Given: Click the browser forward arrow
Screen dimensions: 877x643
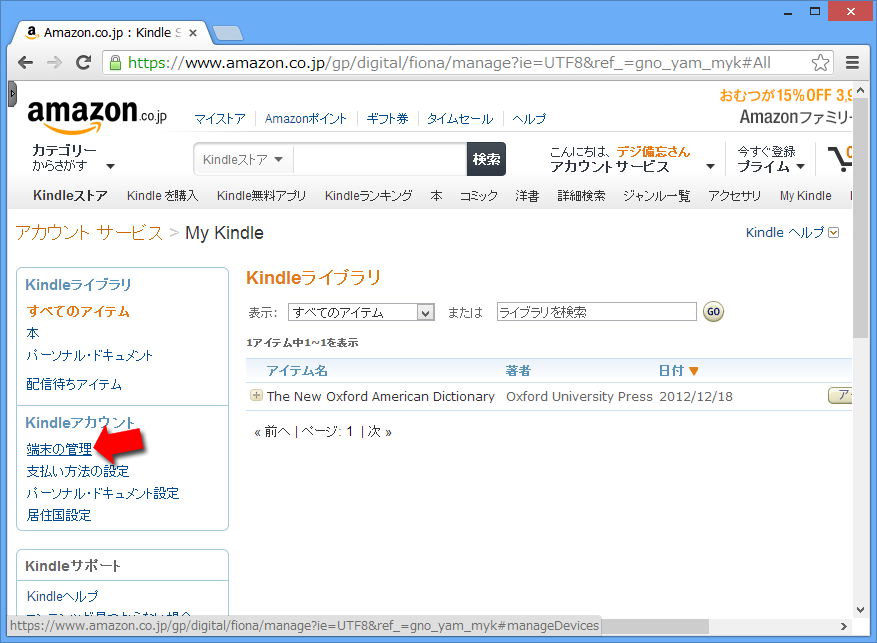Looking at the screenshot, I should point(54,63).
